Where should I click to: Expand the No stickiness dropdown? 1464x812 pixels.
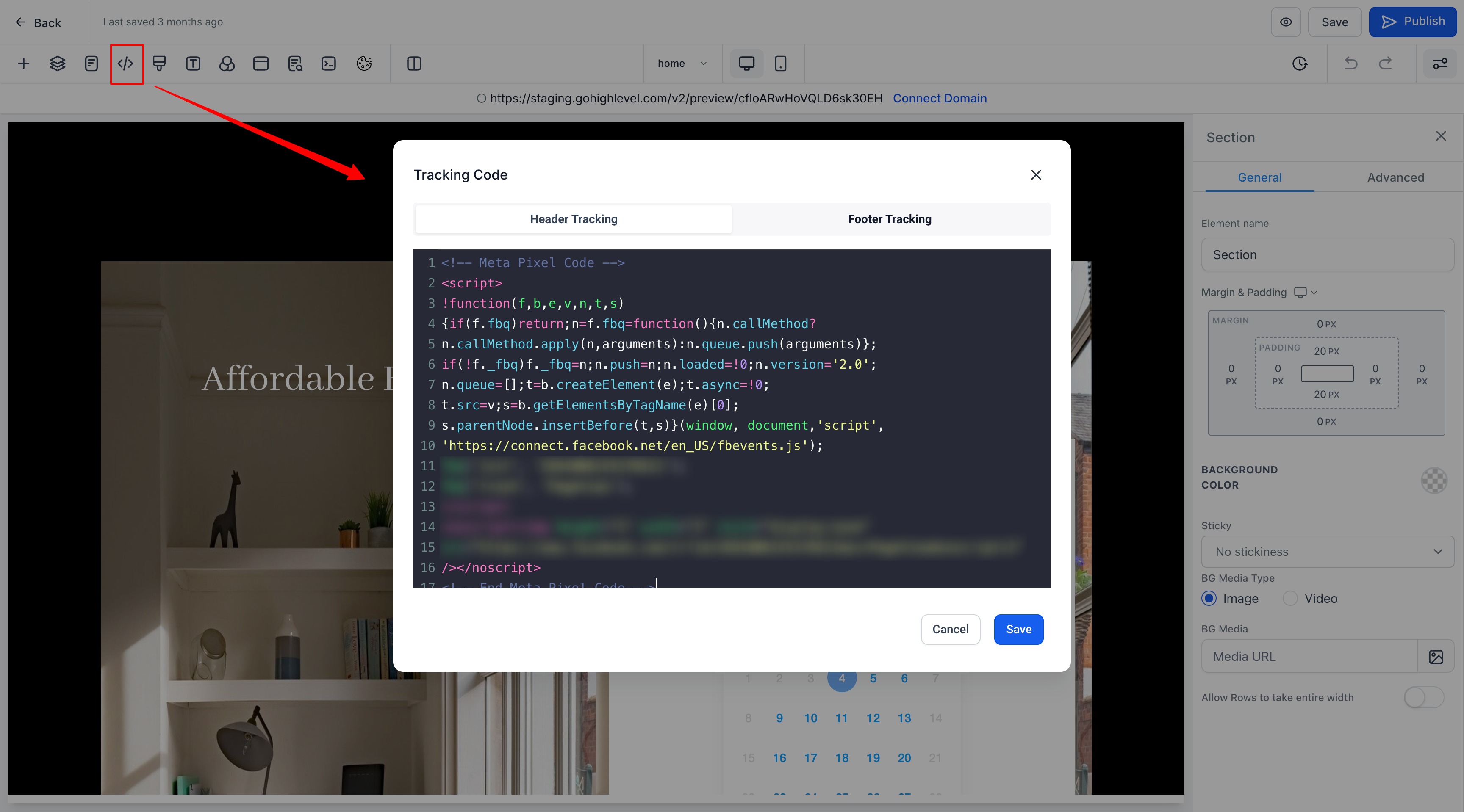click(x=1327, y=551)
